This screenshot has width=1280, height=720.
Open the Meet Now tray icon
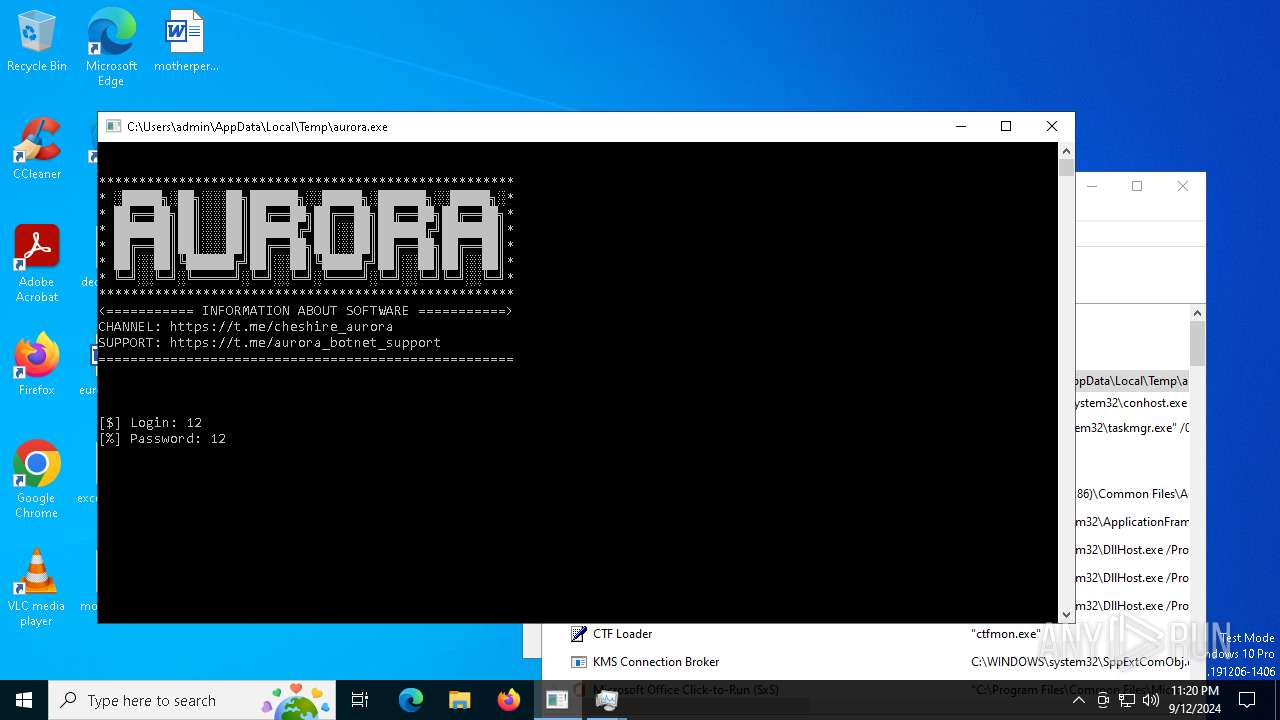pyautogui.click(x=1103, y=700)
